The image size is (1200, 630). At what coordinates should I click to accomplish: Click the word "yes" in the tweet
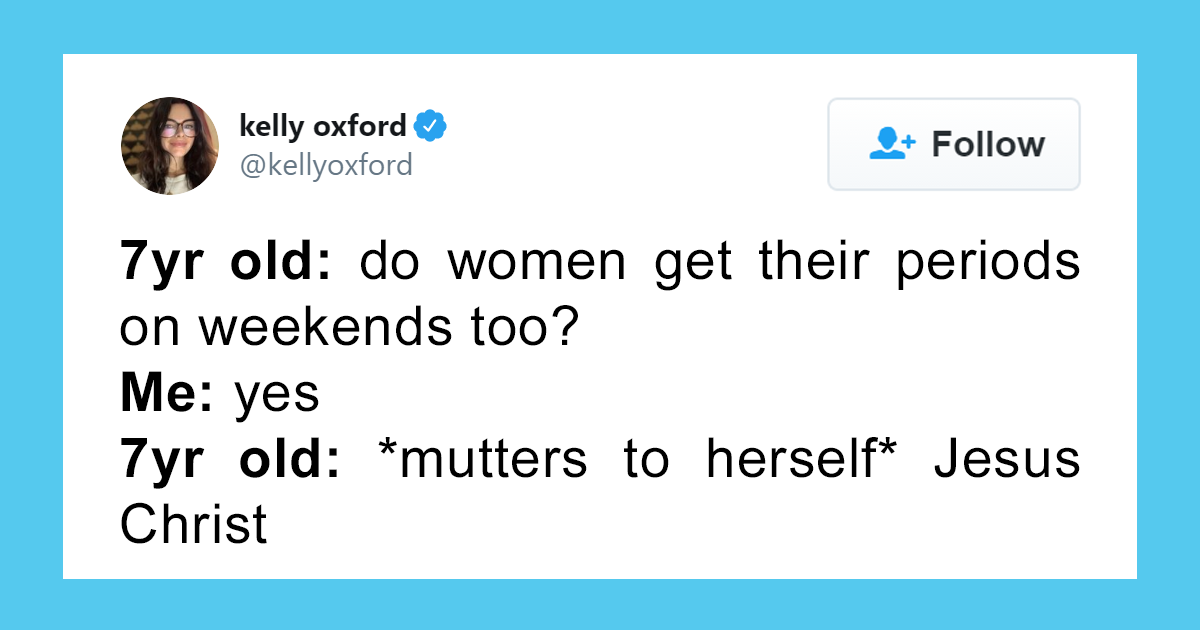tap(277, 397)
